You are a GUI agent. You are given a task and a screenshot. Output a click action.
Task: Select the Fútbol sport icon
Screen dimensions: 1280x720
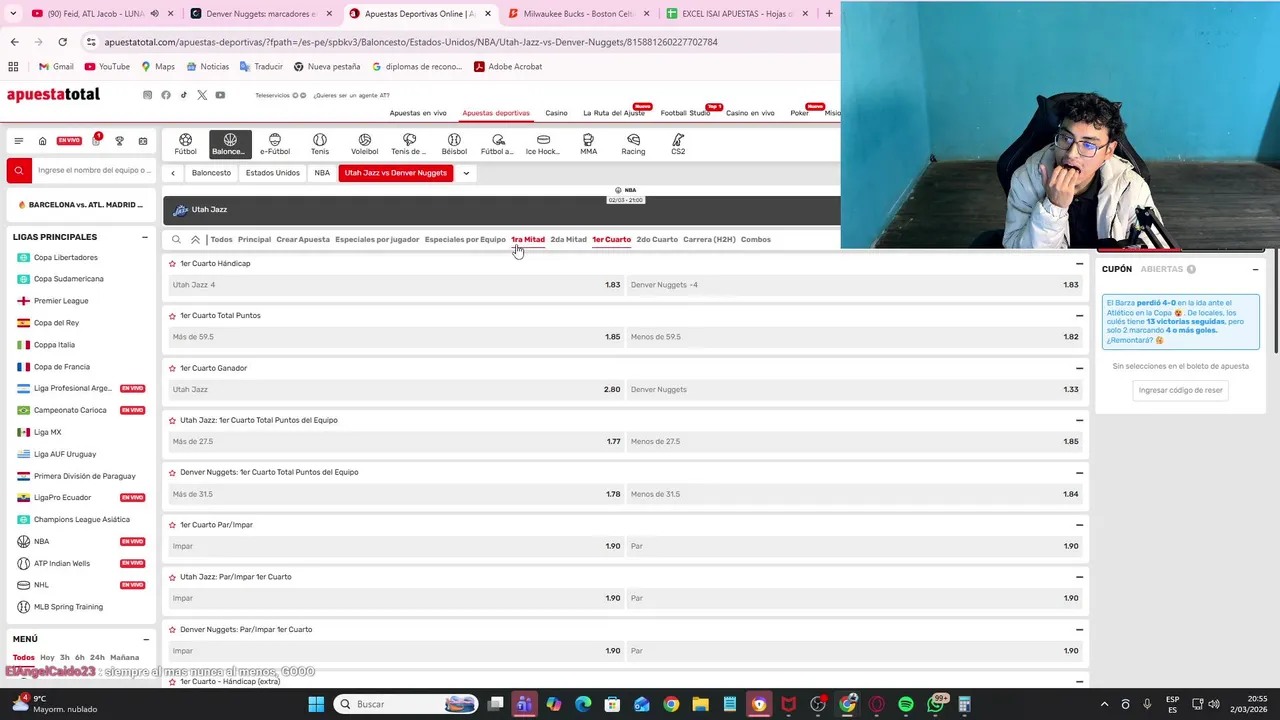pyautogui.click(x=185, y=144)
